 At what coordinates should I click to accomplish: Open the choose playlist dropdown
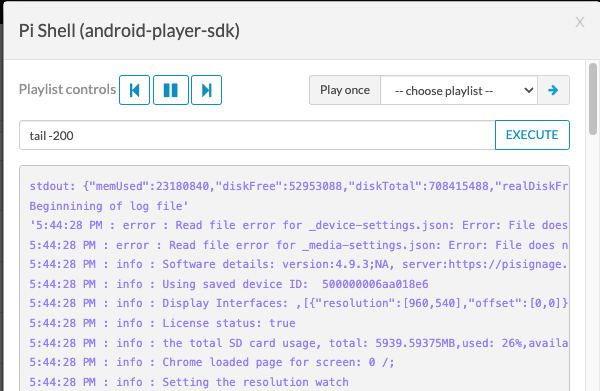459,90
